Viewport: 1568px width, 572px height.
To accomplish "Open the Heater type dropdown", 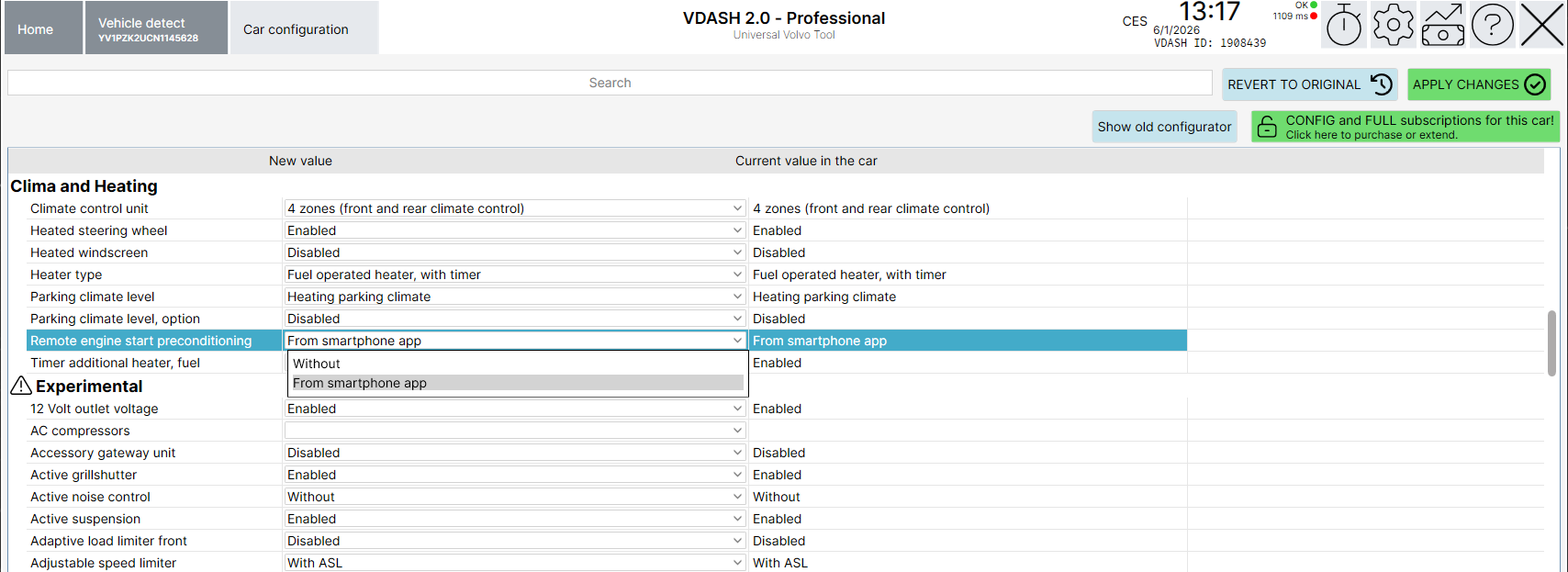I will [x=514, y=275].
